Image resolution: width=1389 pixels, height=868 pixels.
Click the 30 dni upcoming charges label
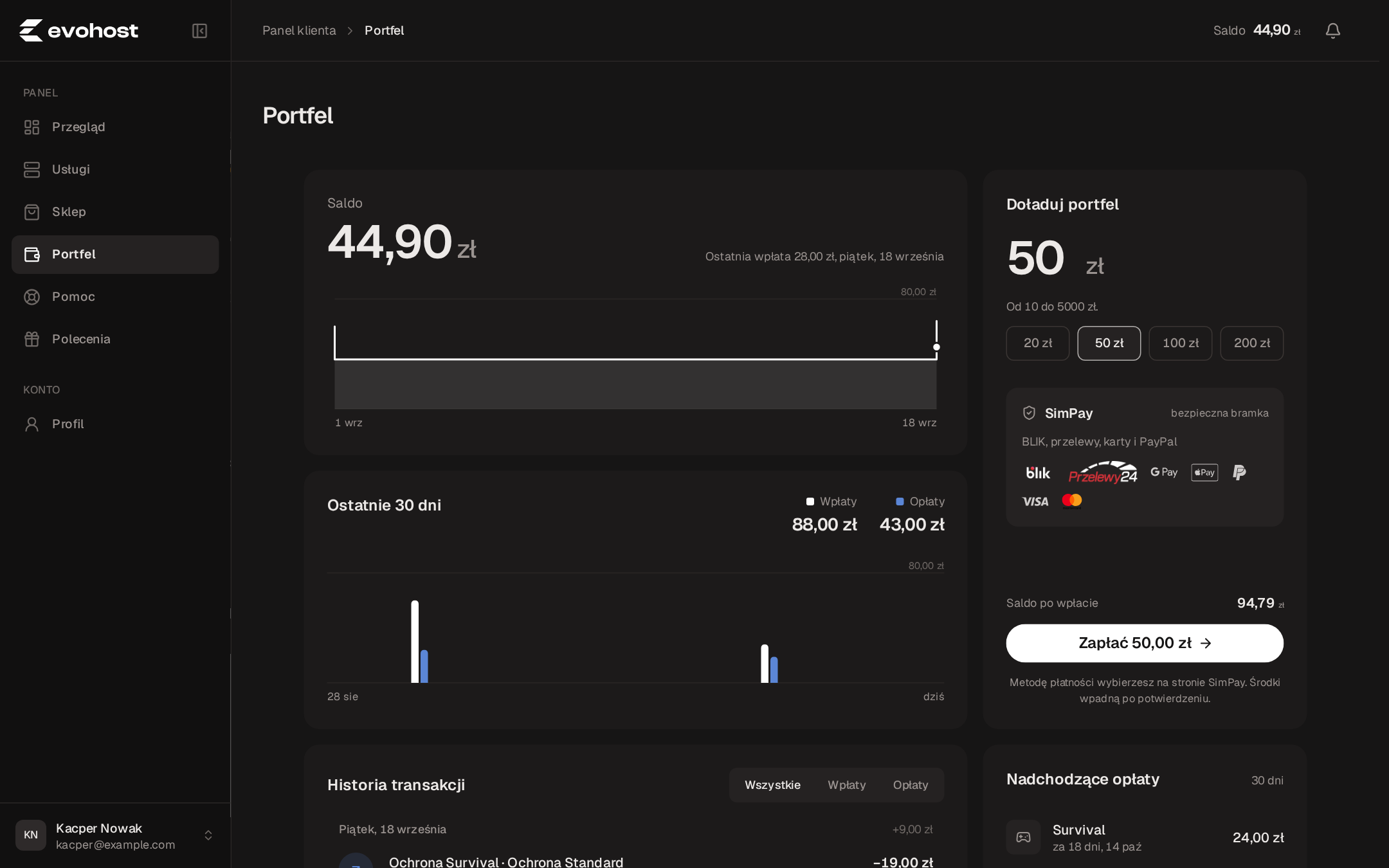tap(1267, 781)
